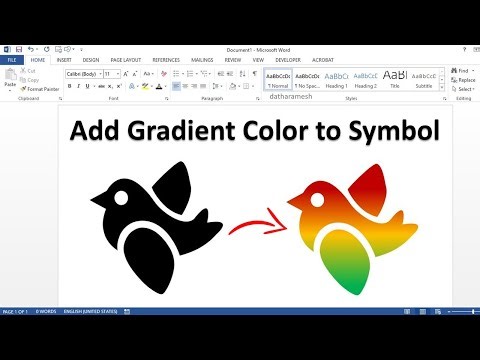This screenshot has width=480, height=360.
Task: Save the document from Quick Access toolbar
Action: (19, 50)
